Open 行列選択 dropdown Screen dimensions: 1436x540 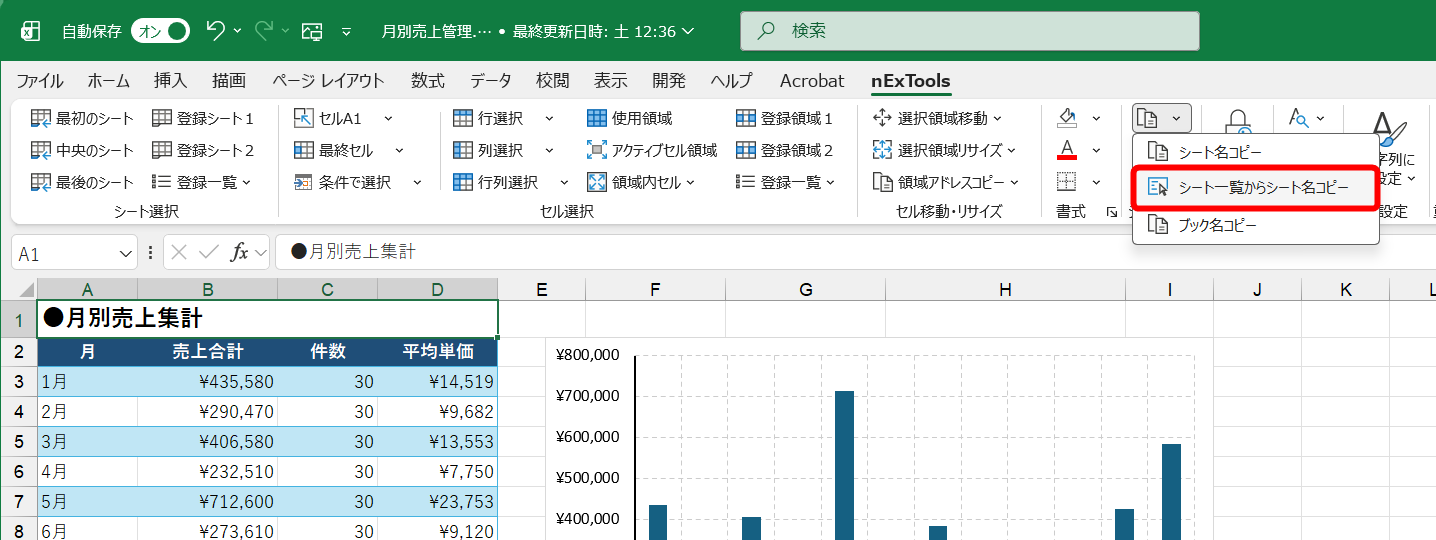[x=564, y=182]
